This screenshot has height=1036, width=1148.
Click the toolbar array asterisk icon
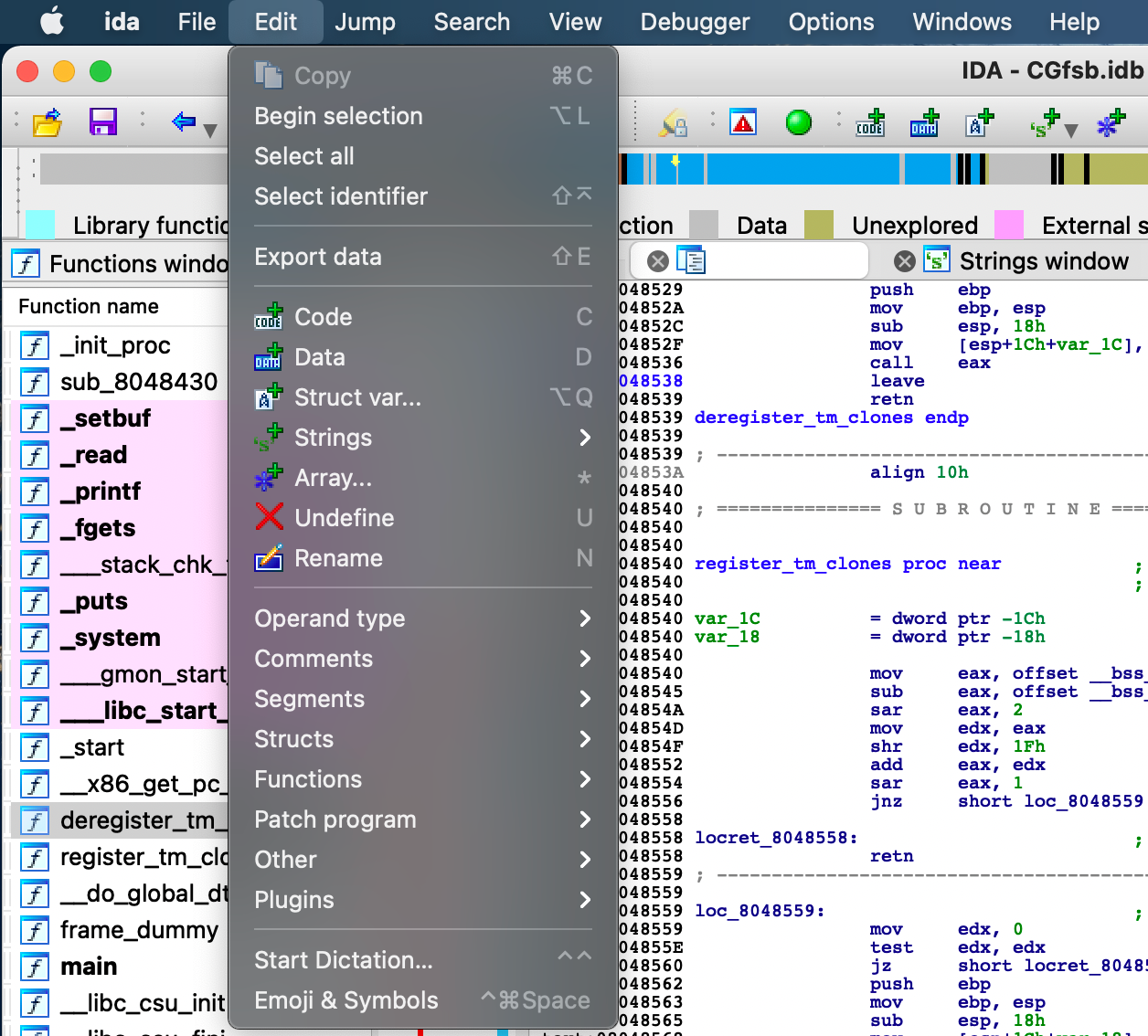(x=1111, y=122)
